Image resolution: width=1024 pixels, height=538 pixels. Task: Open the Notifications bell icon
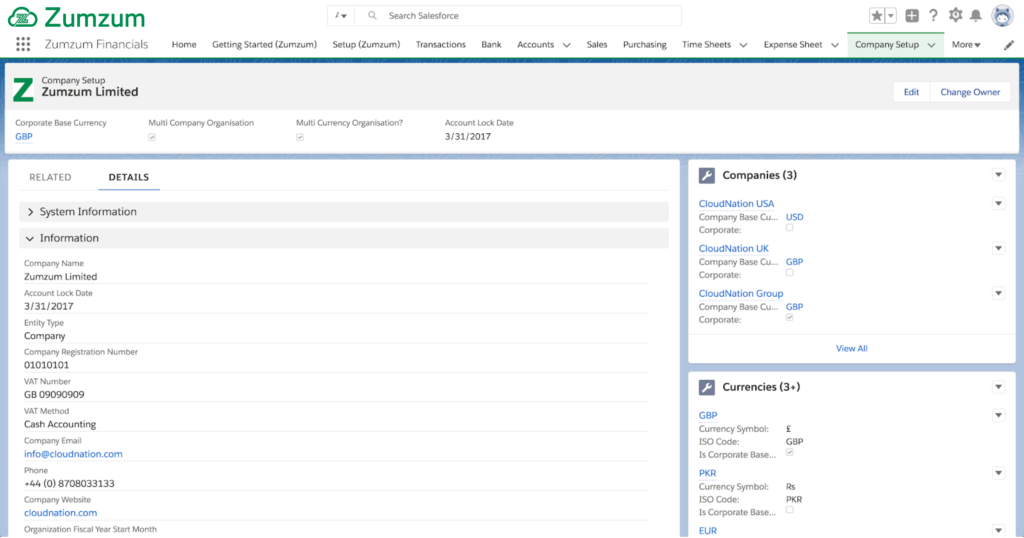[x=976, y=16]
